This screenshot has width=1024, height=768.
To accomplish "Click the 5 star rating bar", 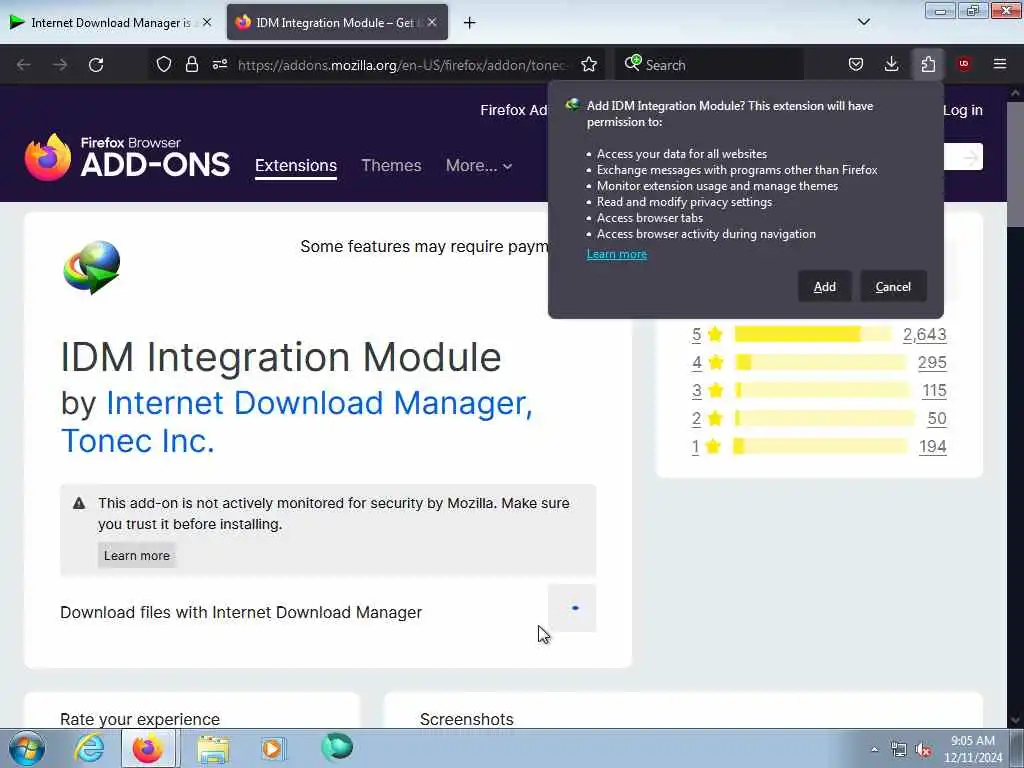I will 812,334.
